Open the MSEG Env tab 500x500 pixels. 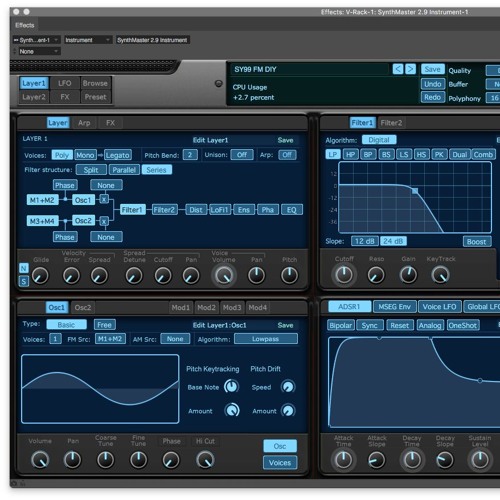pos(395,307)
